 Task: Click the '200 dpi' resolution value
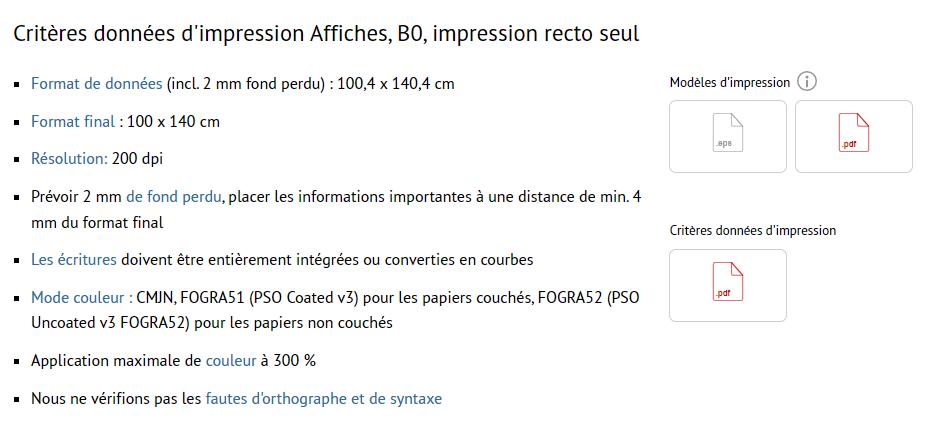140,158
